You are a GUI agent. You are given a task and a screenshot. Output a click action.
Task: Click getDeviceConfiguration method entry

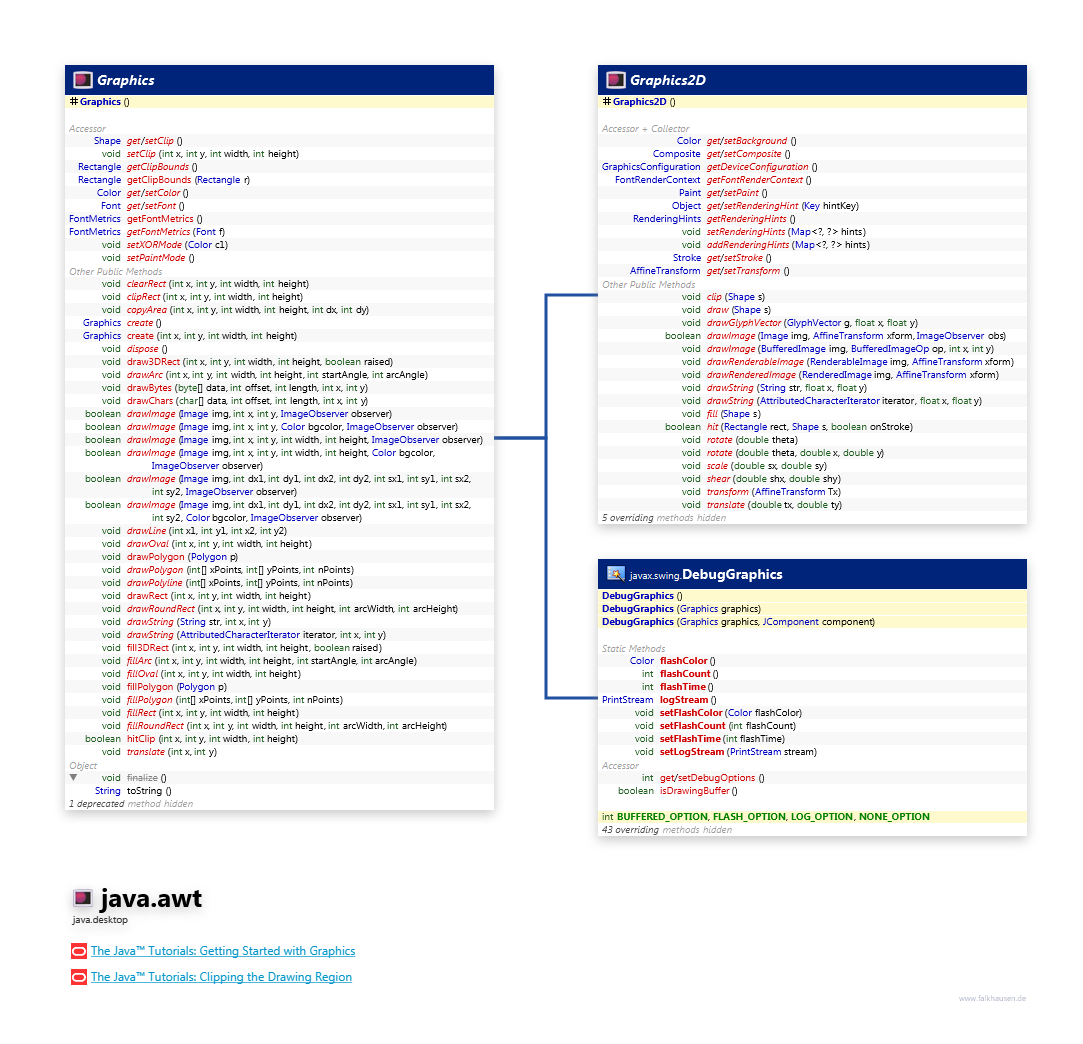758,167
